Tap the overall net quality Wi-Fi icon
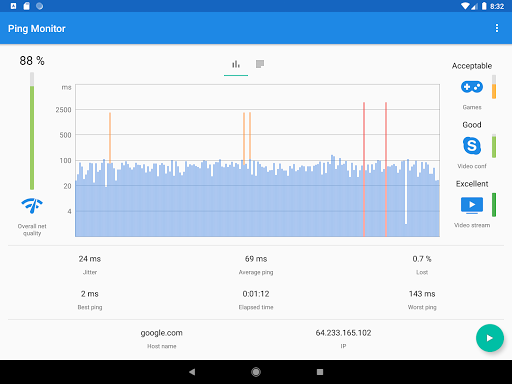 (x=32, y=205)
